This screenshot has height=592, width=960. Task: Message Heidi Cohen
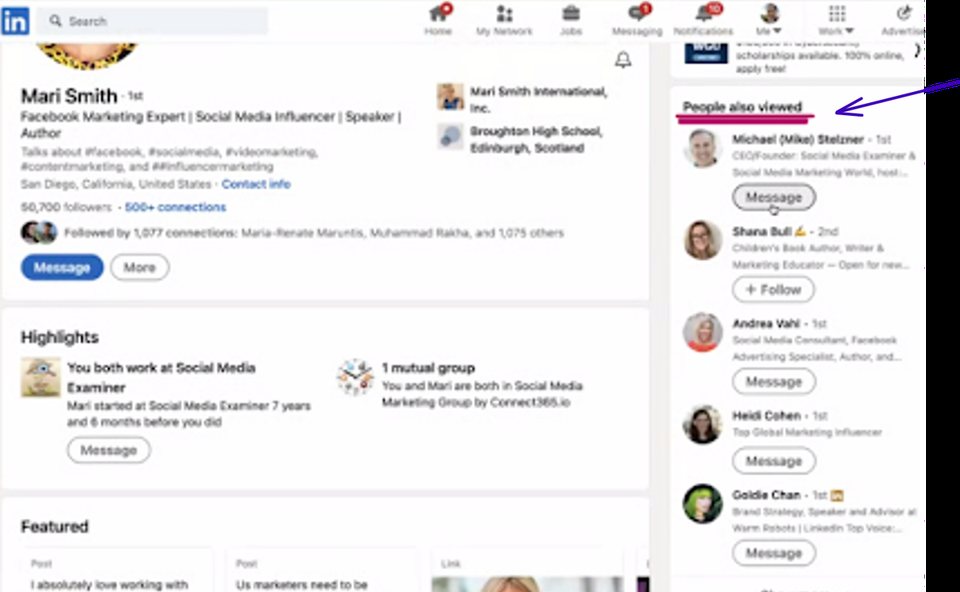pos(774,461)
